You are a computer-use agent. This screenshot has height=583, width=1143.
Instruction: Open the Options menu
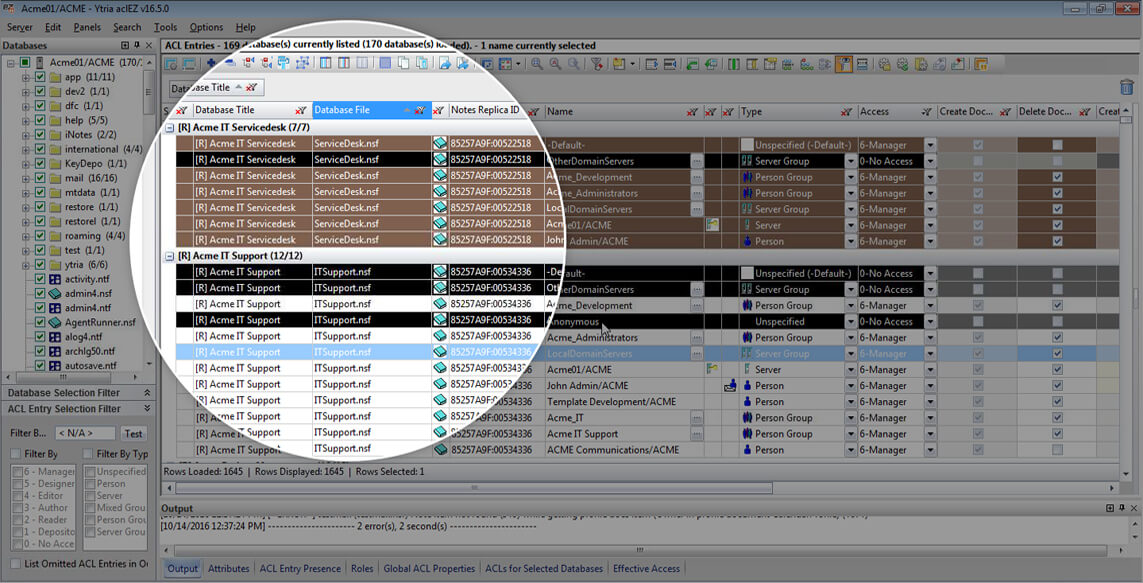(x=206, y=27)
